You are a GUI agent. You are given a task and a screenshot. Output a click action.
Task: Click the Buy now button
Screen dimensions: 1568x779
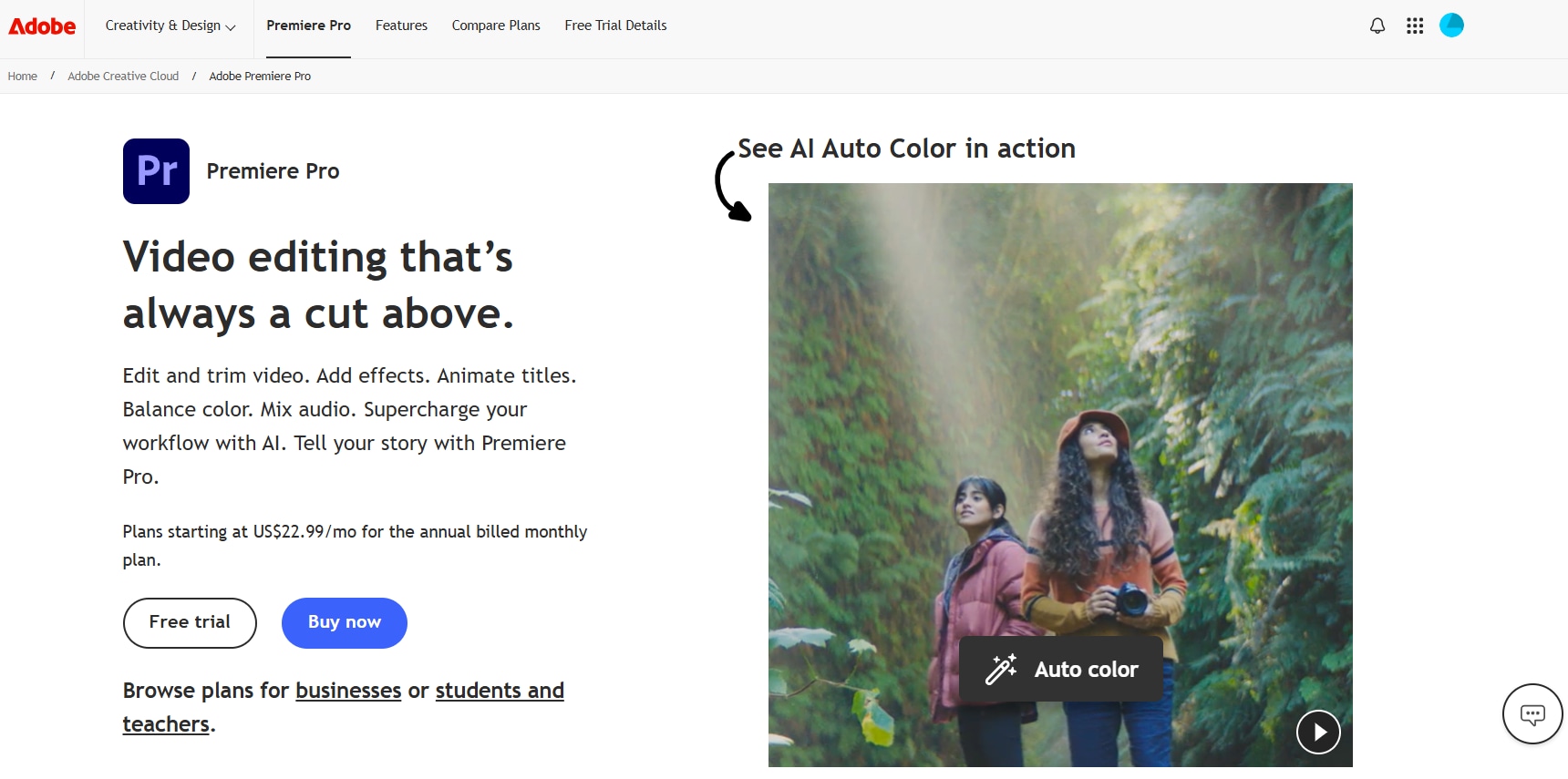[x=345, y=623]
